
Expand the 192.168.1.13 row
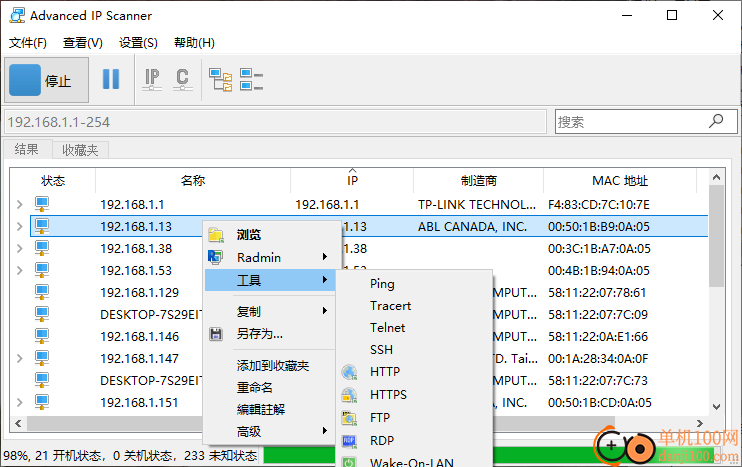tap(19, 226)
